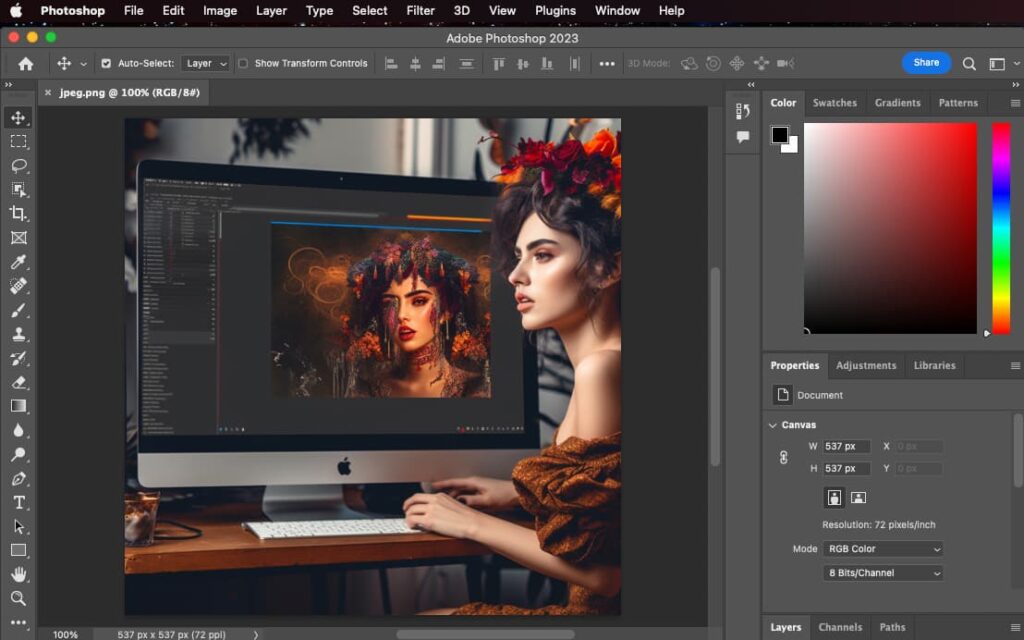Screen dimensions: 1024x640
Task: Click the Share button
Action: (925, 62)
